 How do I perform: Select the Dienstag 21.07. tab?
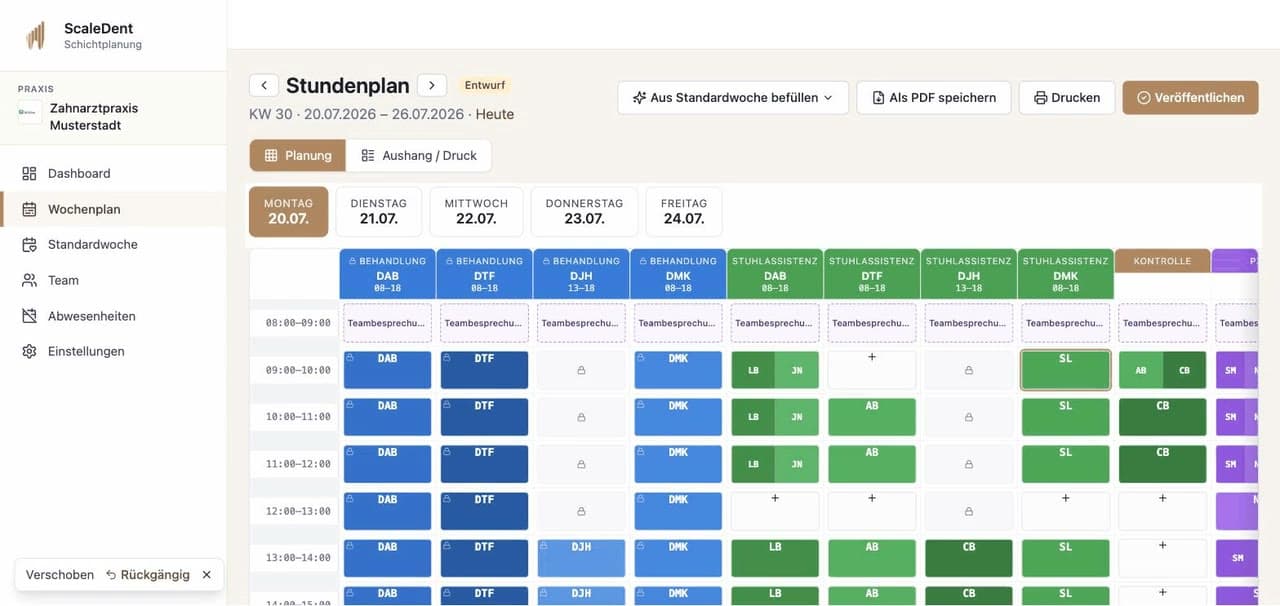coord(379,211)
